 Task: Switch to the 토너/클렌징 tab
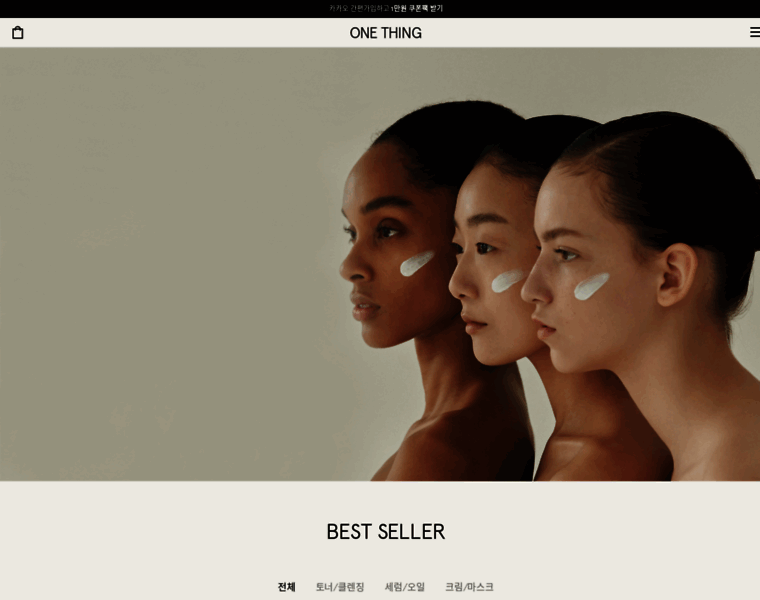[340, 587]
